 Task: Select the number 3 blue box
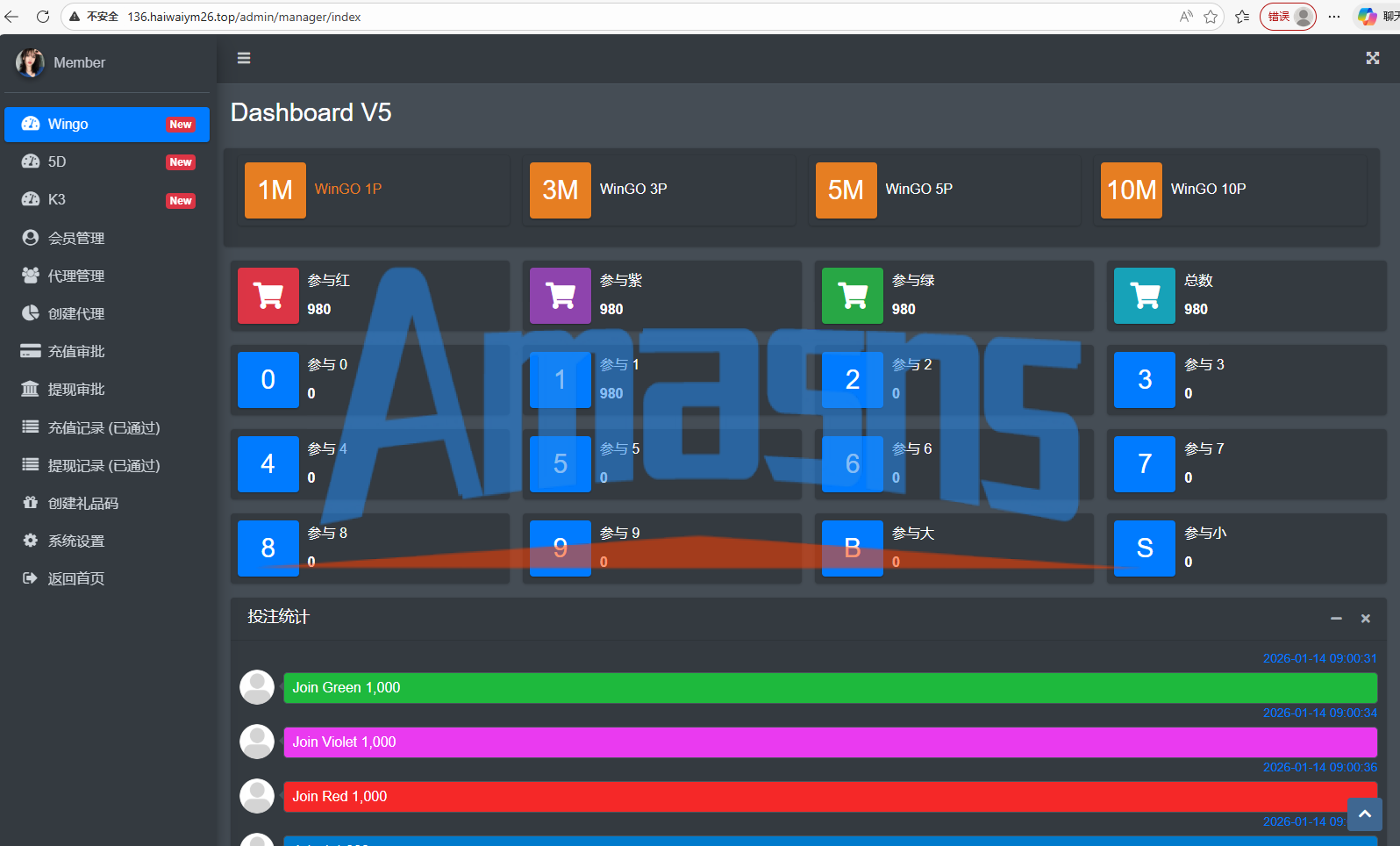pos(1145,379)
